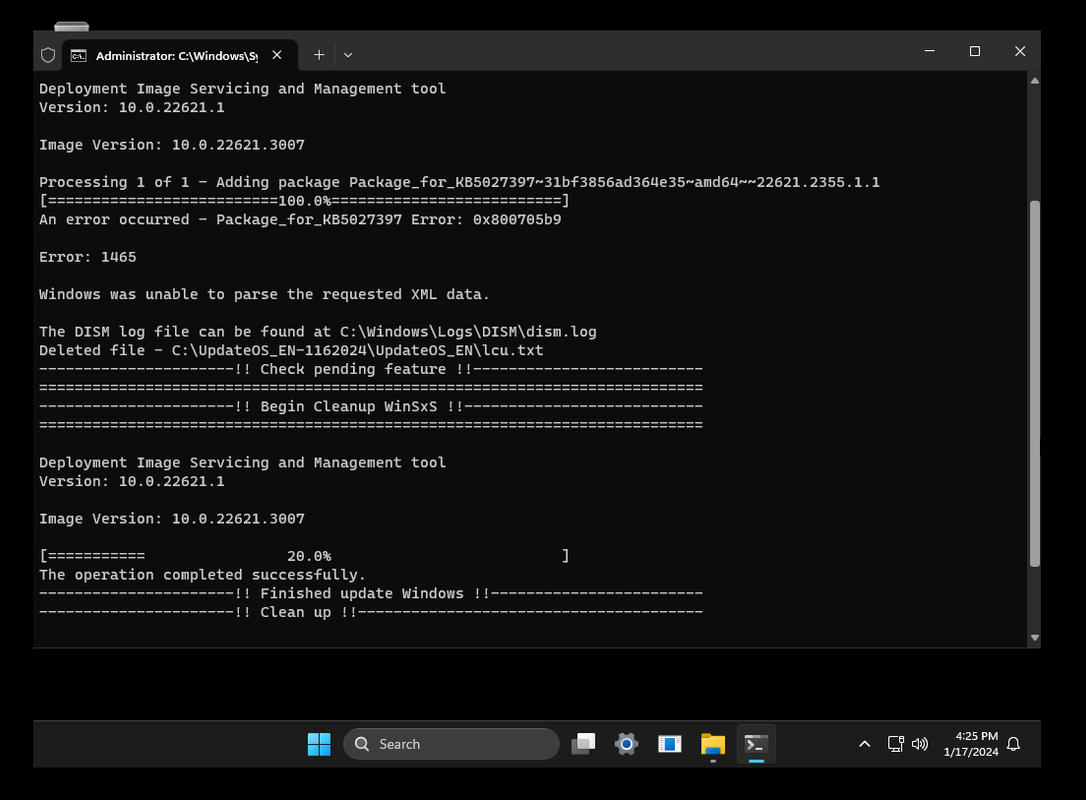The image size is (1086, 800).
Task: Close the terminal window
Action: point(1020,51)
